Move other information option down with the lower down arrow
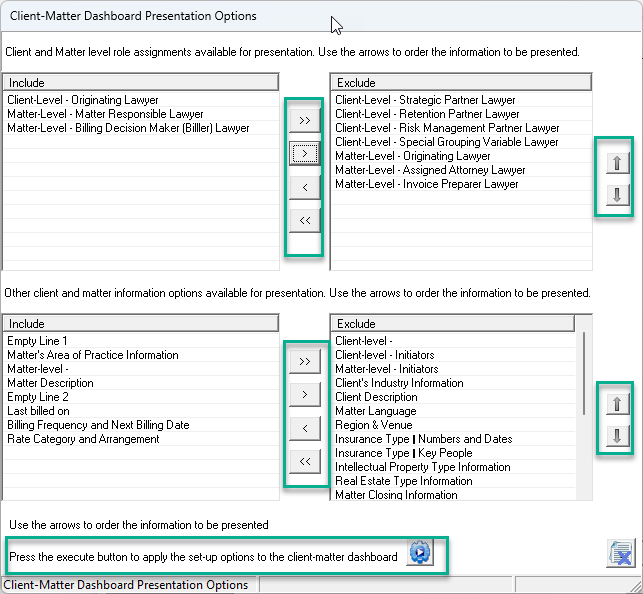Screen dimensions: 643x594 click(x=617, y=435)
